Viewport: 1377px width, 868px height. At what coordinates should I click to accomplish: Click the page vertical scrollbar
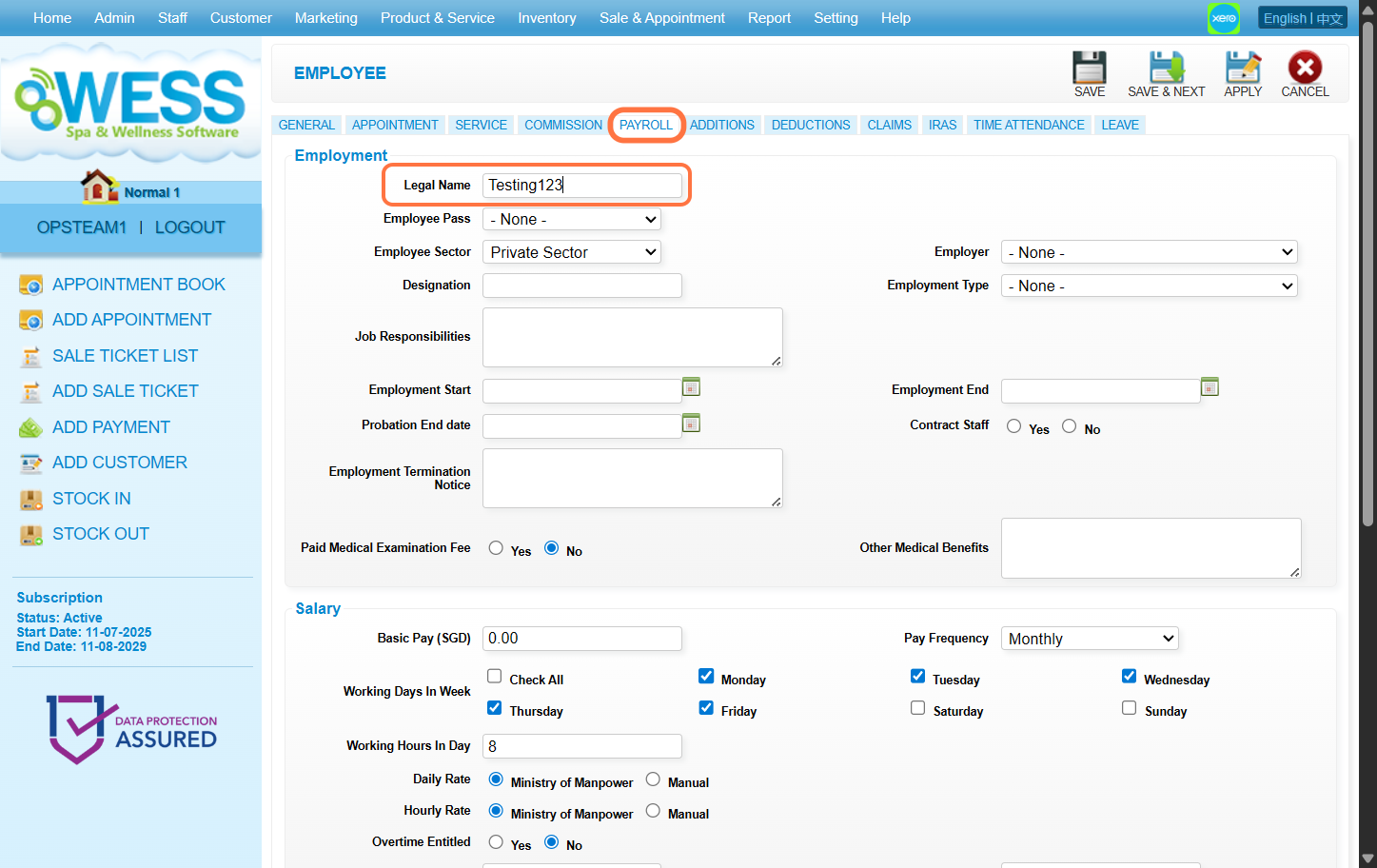[x=1367, y=286]
